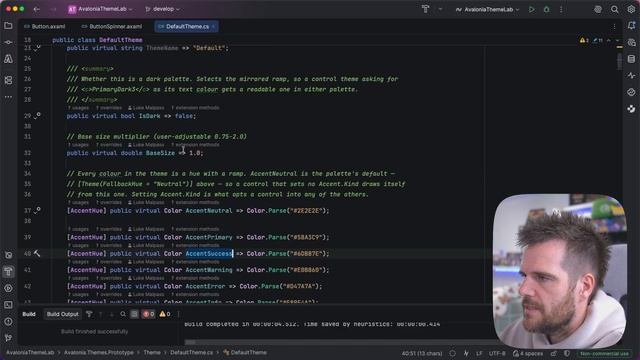This screenshot has width=640, height=360.
Task: Click the AvaloniaThemeLab breadcrumb
Action: tap(30, 353)
